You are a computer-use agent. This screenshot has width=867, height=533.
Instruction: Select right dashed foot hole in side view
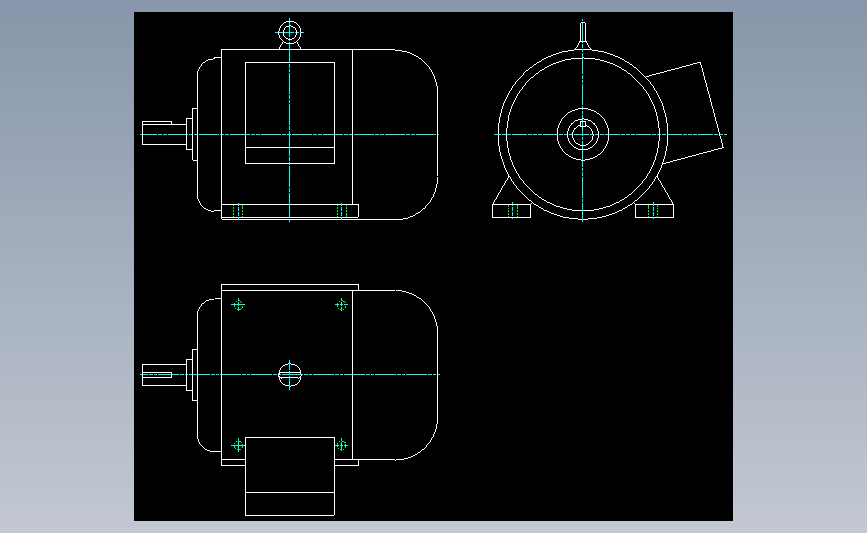[341, 211]
